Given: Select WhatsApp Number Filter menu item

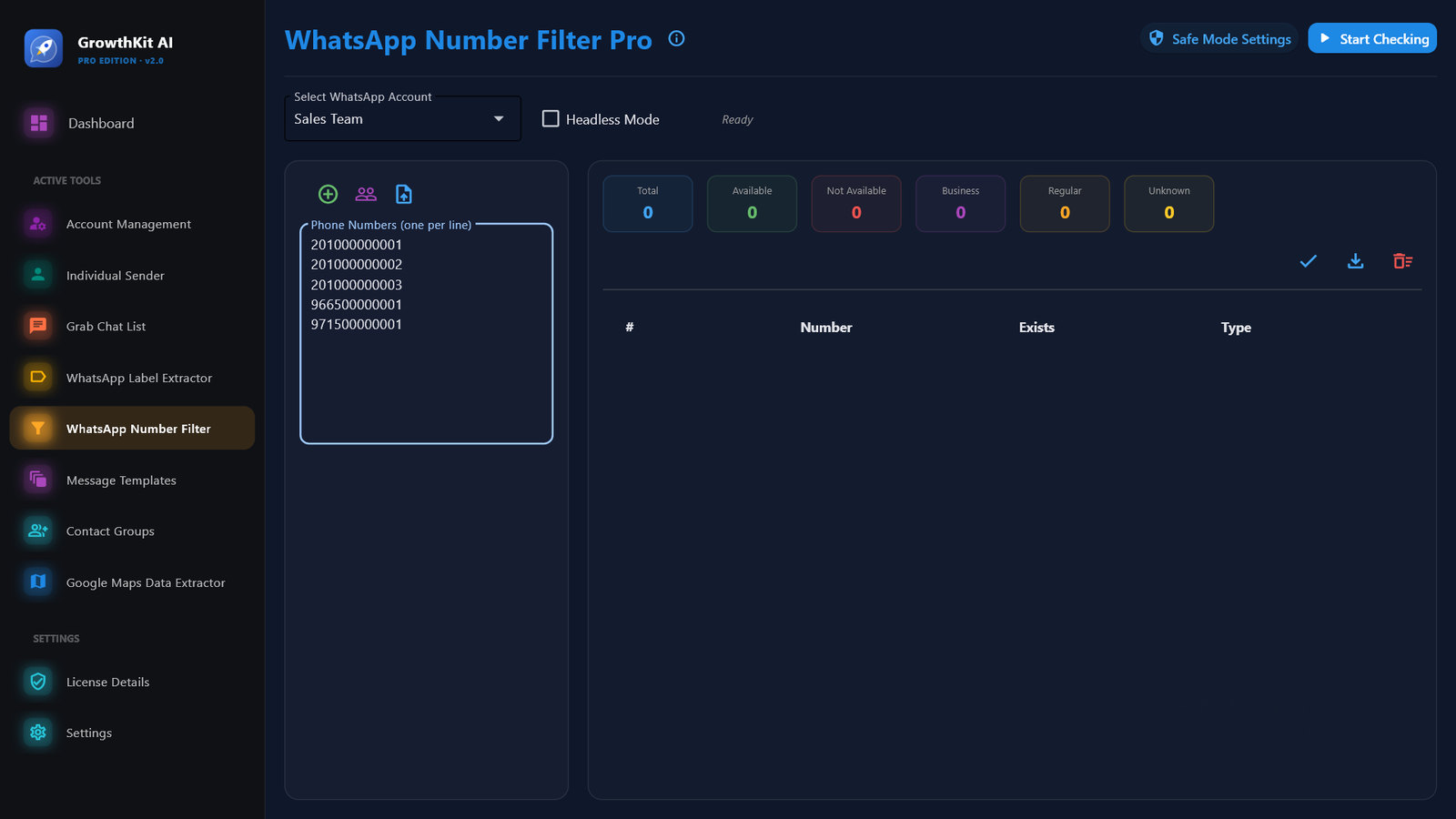Looking at the screenshot, I should tap(133, 428).
